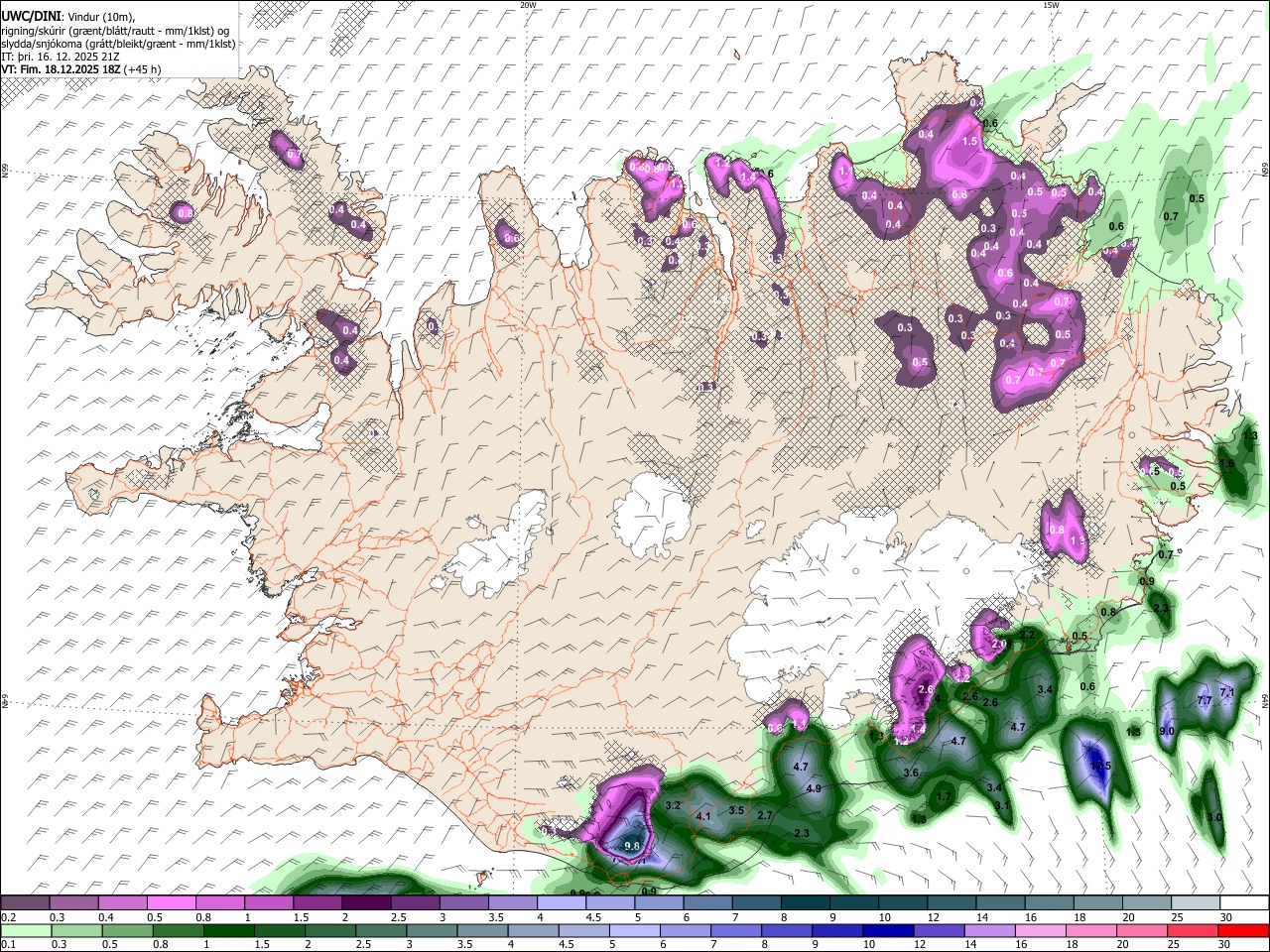
Task: Click the 4.9 rain value on map
Action: (x=814, y=788)
